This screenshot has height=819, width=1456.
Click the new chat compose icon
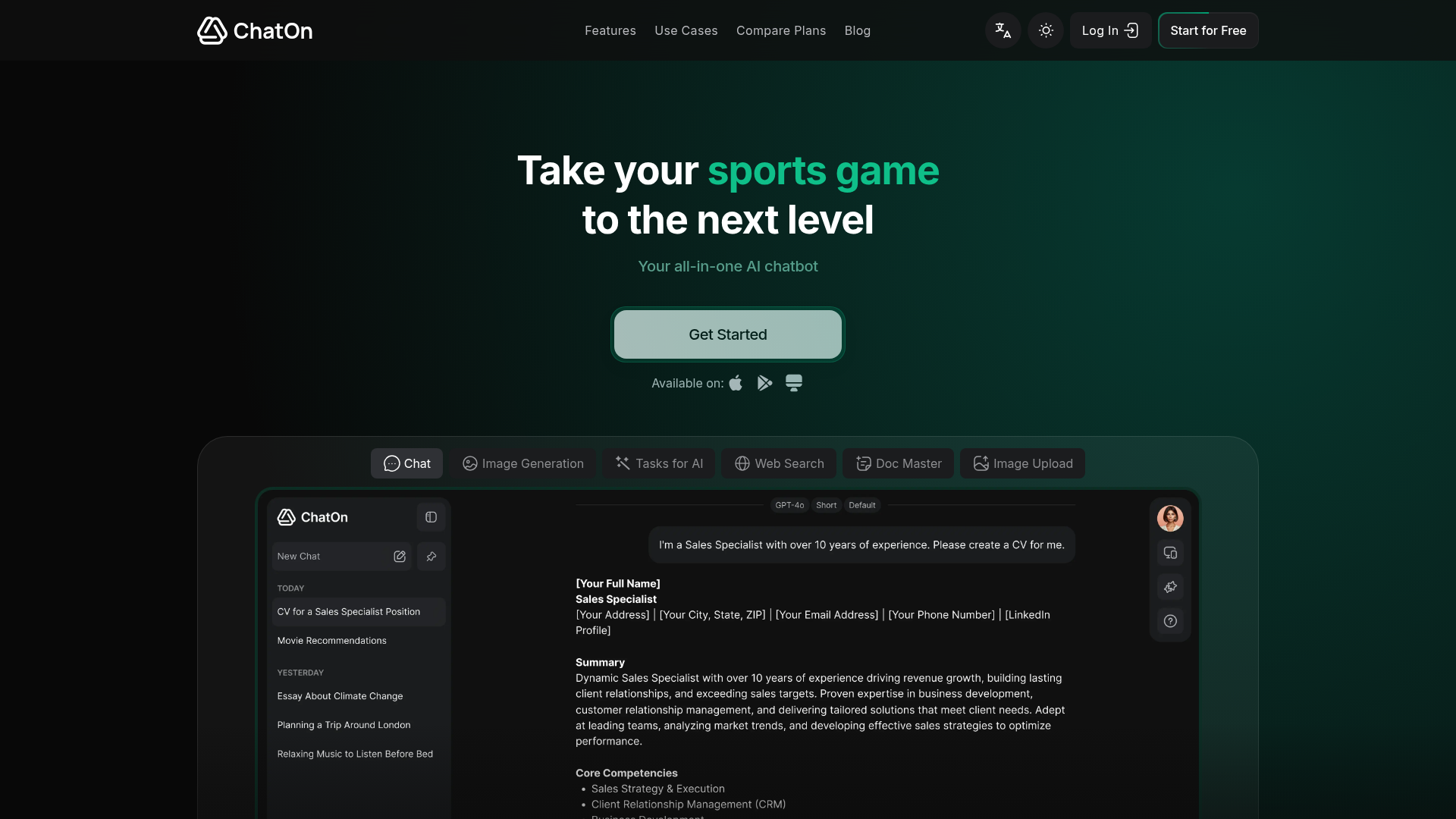[x=400, y=557]
